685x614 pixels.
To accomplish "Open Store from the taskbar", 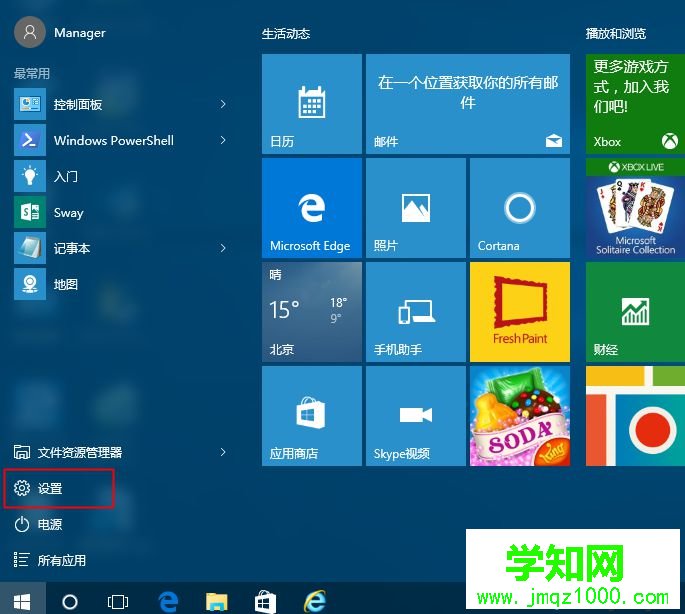I will click(265, 602).
